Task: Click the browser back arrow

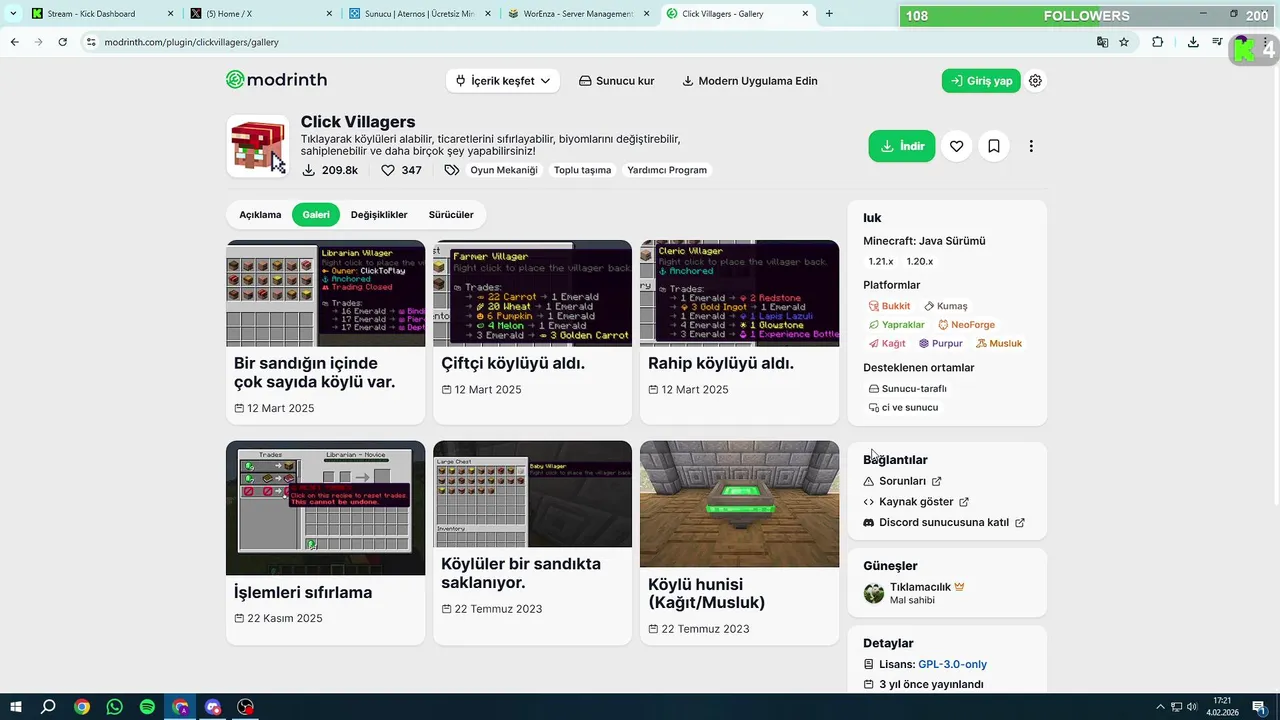Action: coord(14,42)
